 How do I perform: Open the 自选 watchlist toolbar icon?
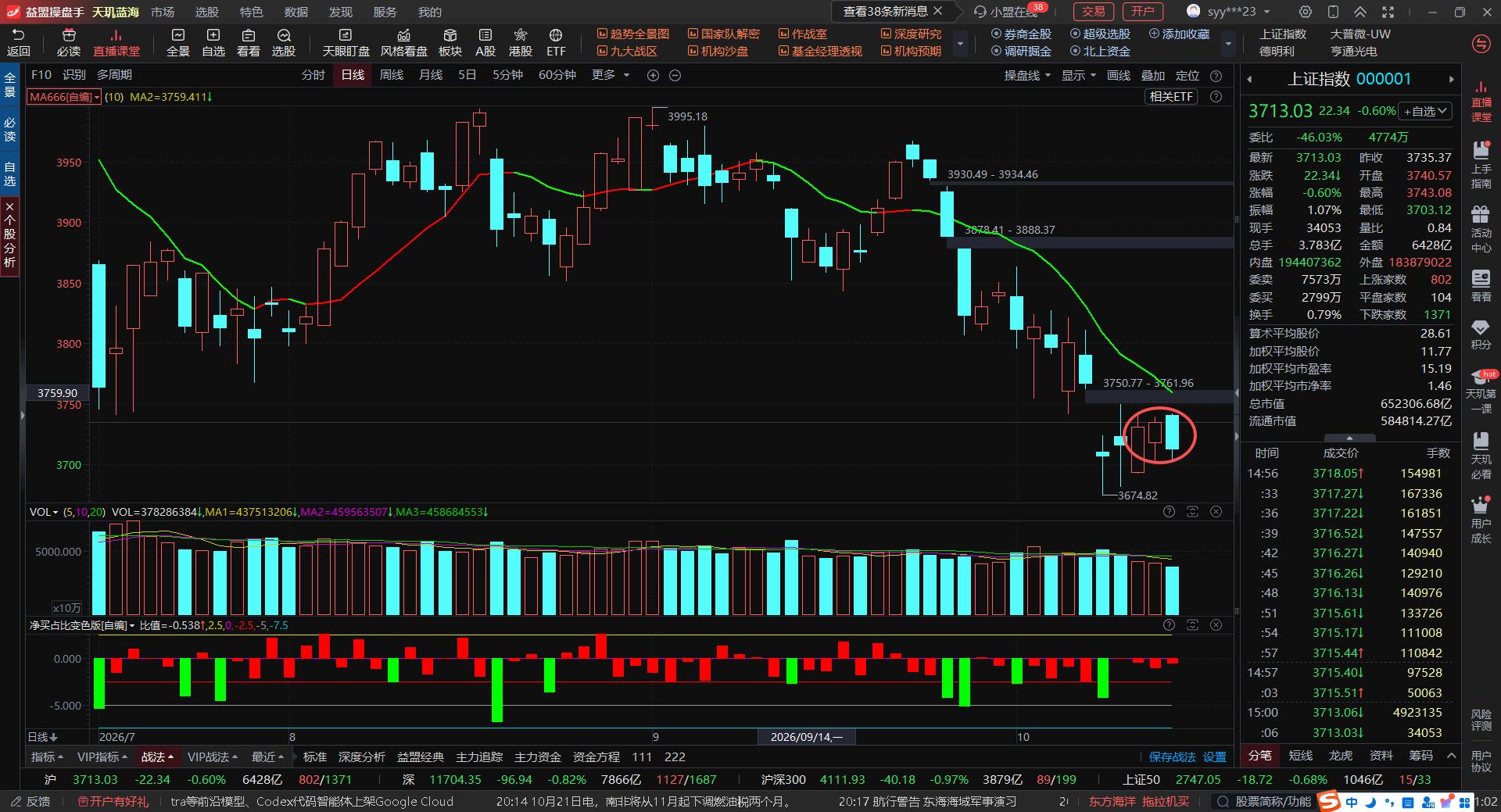click(213, 43)
